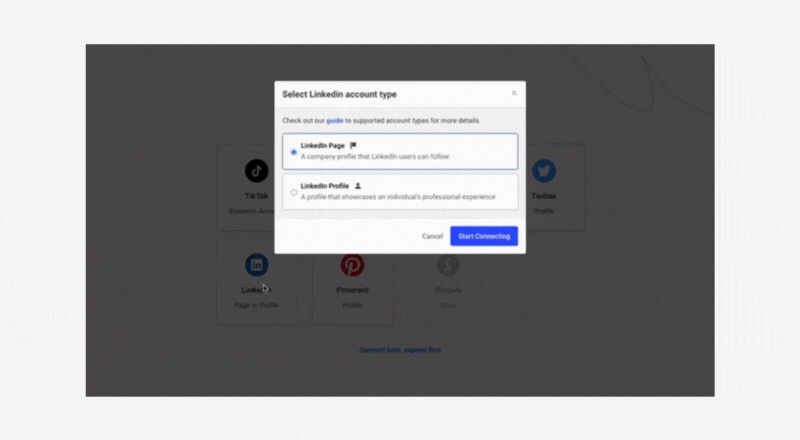Image resolution: width=800 pixels, height=440 pixels.
Task: Click the TikTok card title text
Action: (256, 196)
